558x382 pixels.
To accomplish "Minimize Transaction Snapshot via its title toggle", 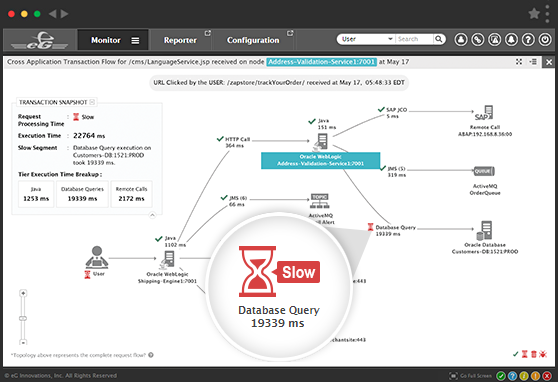I will click(92, 102).
